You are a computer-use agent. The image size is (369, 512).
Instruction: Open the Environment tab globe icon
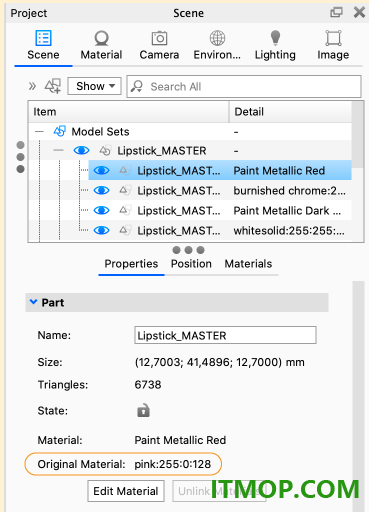[x=217, y=38]
